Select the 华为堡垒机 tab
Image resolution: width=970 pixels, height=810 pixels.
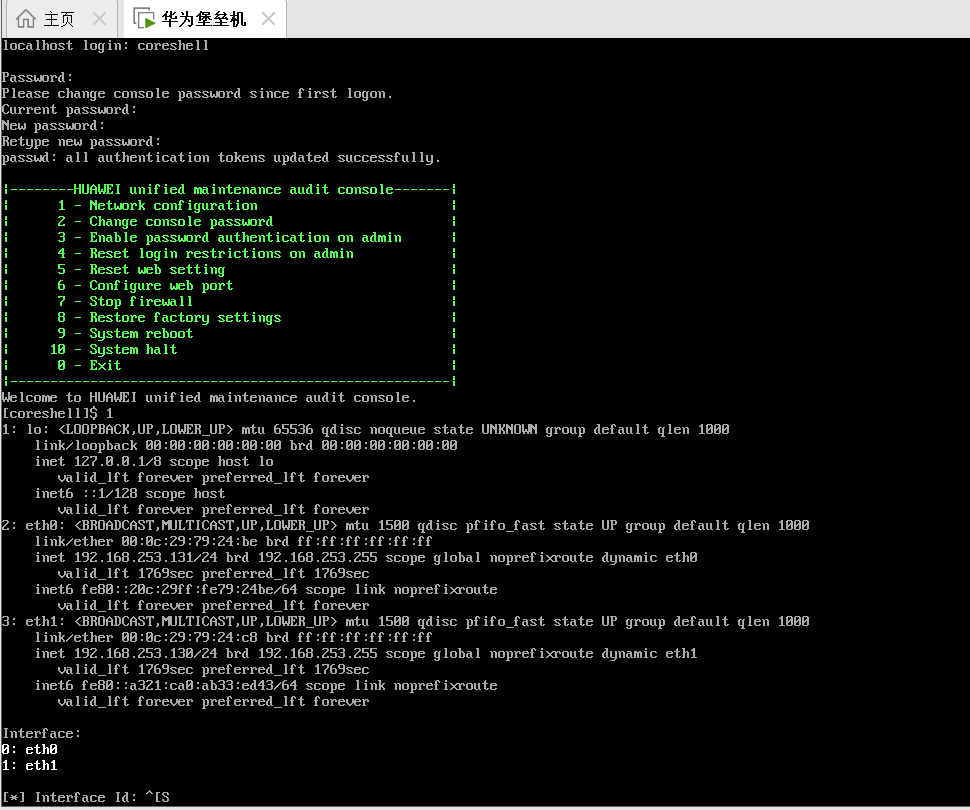click(x=203, y=19)
